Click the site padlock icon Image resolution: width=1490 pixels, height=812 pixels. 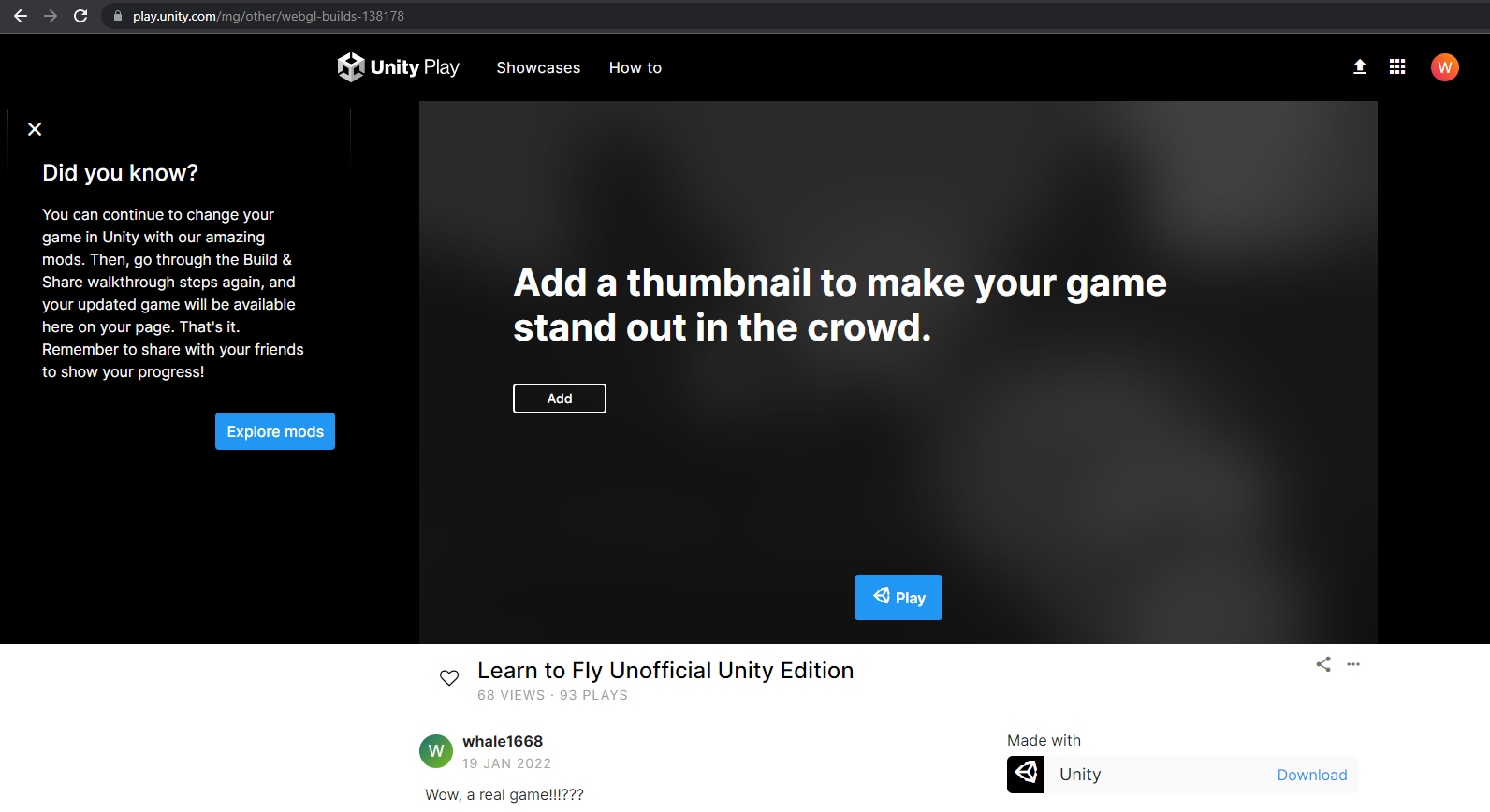118,16
